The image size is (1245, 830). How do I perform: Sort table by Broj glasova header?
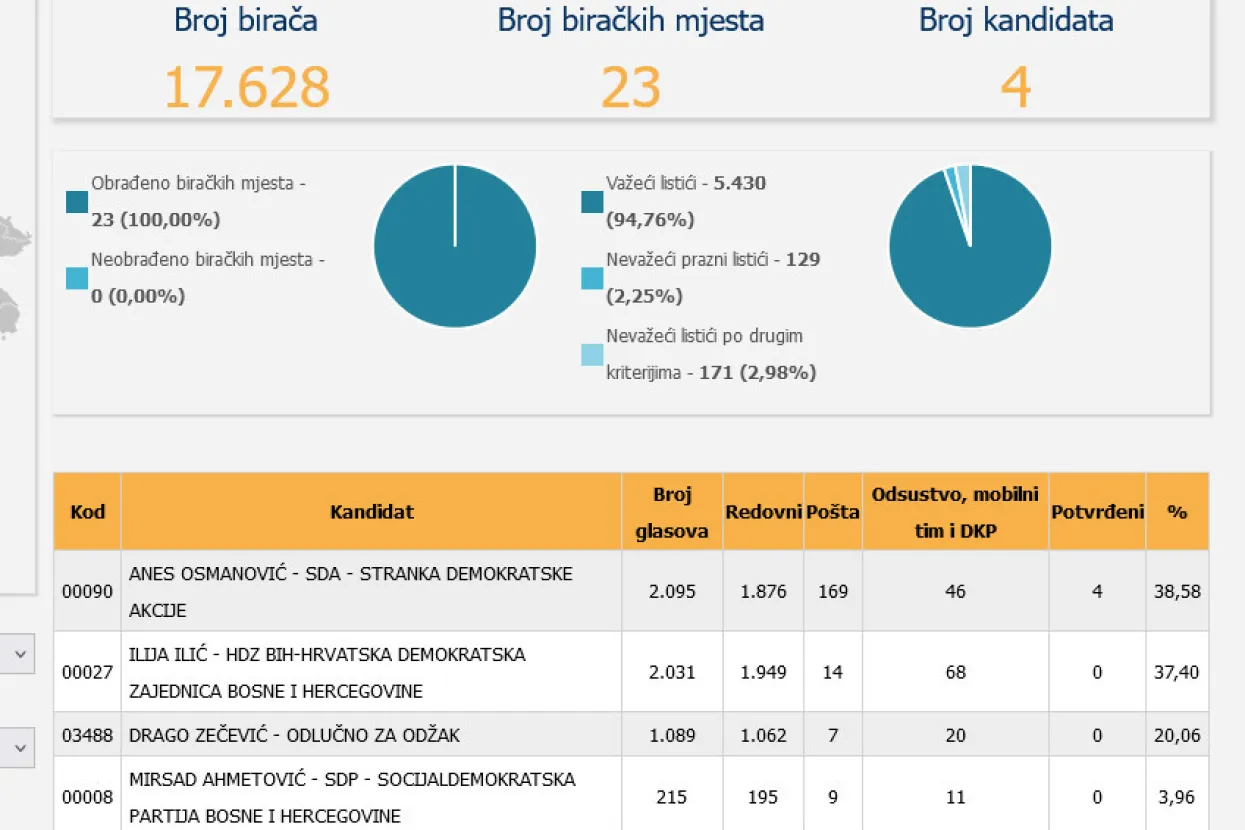pyautogui.click(x=671, y=512)
